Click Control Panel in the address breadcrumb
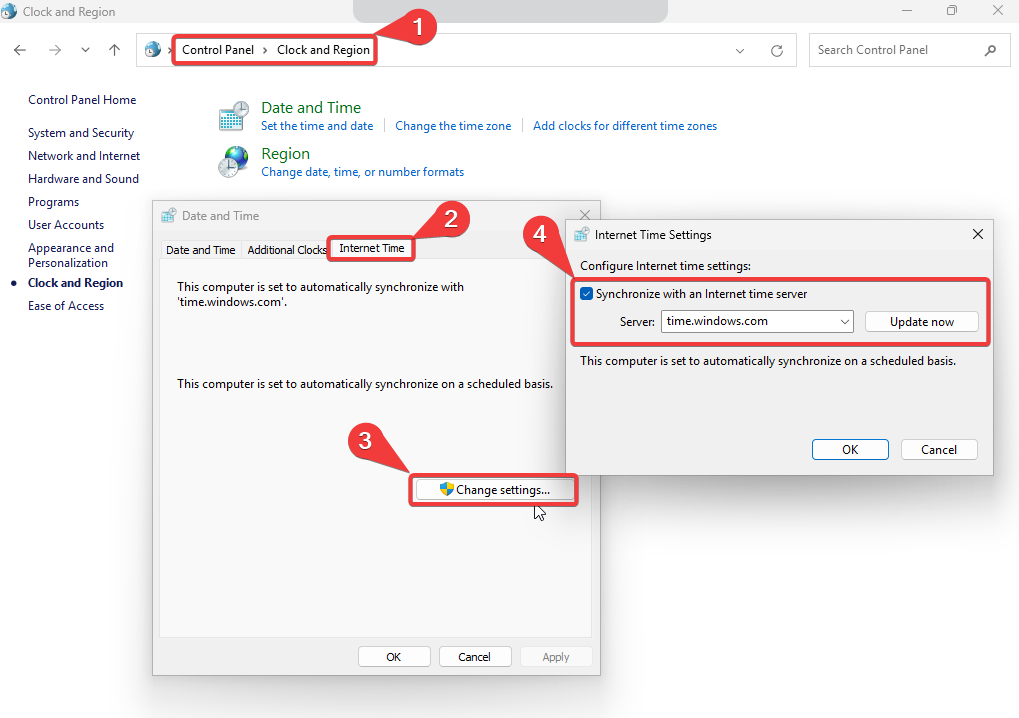The width and height of the screenshot is (1019, 718). point(218,50)
